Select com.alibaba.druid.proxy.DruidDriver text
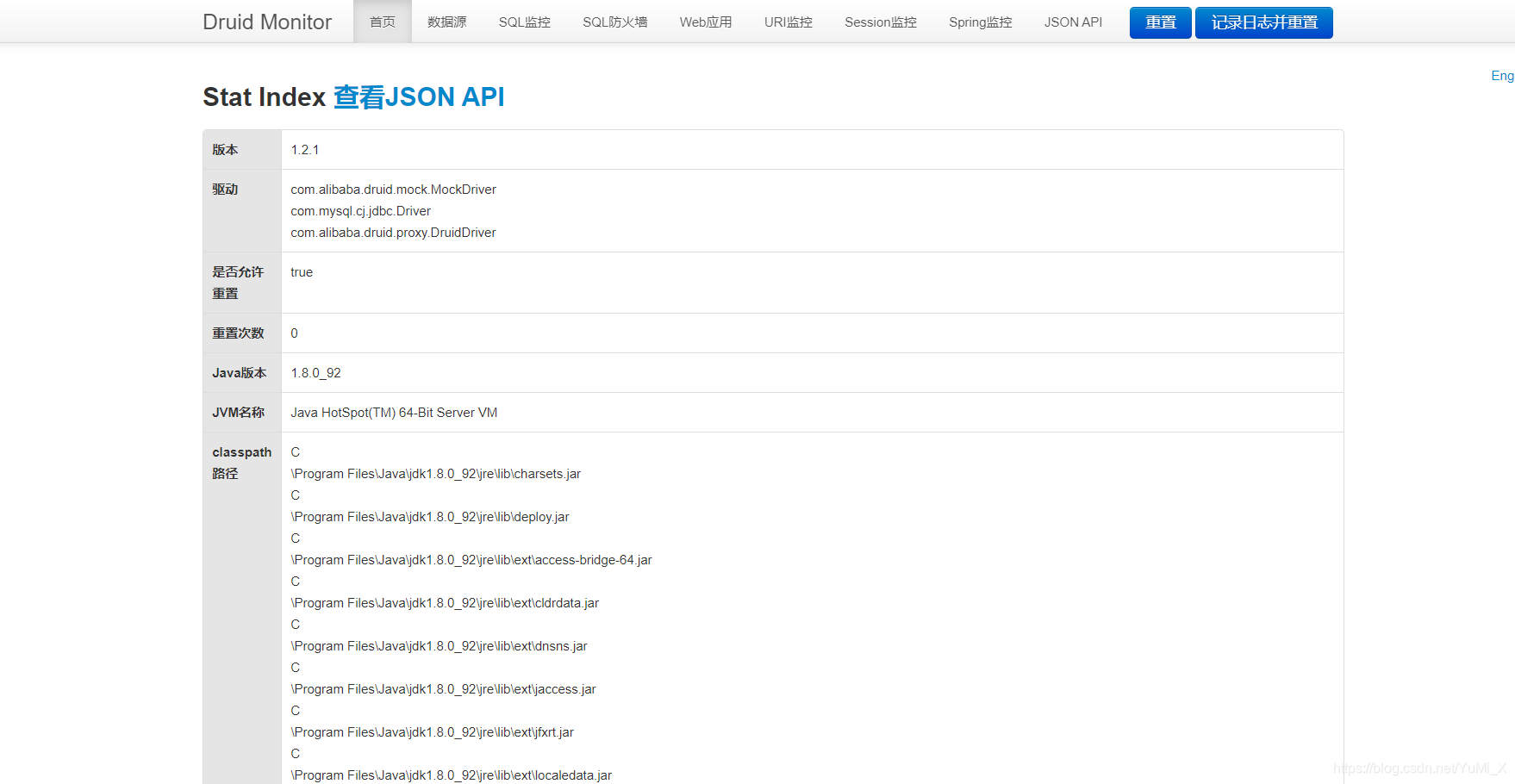Viewport: 1515px width, 784px height. click(x=393, y=233)
